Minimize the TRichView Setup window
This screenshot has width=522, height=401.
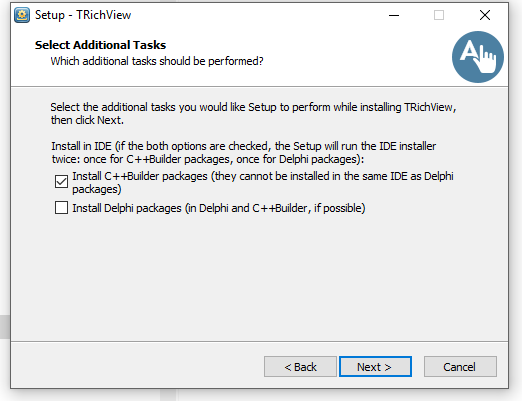394,15
